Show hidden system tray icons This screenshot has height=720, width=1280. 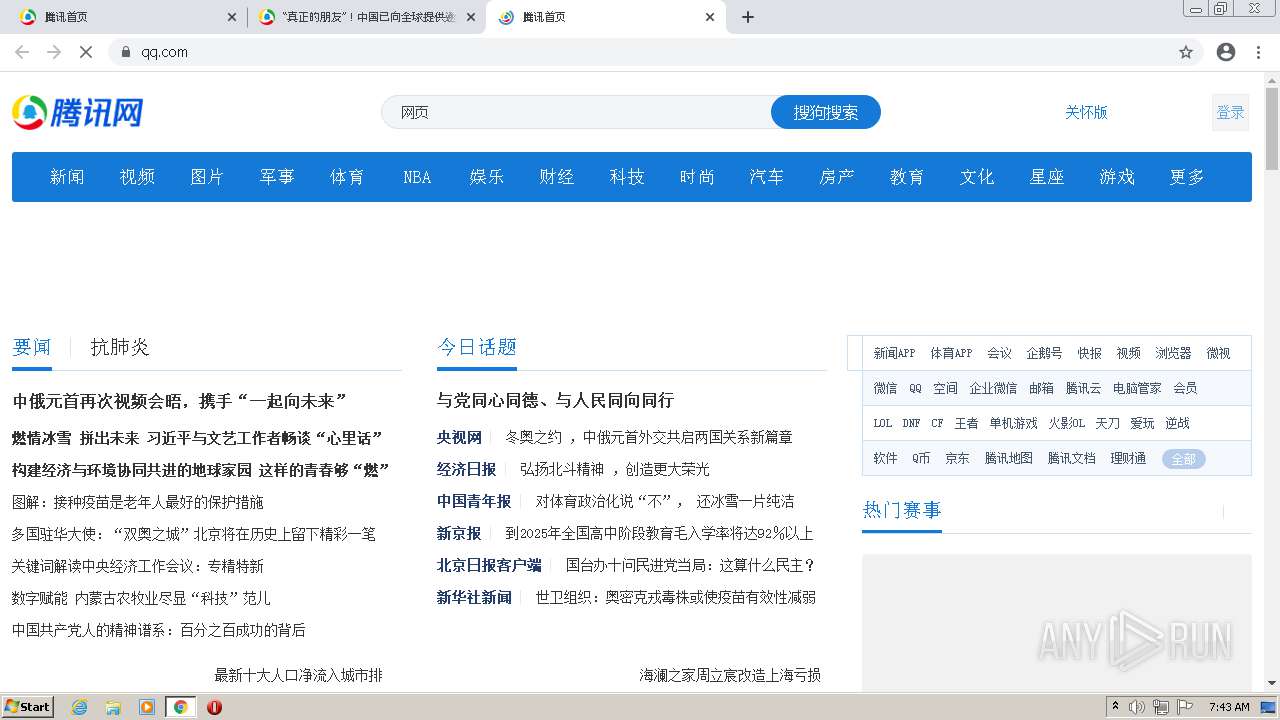pos(1115,707)
